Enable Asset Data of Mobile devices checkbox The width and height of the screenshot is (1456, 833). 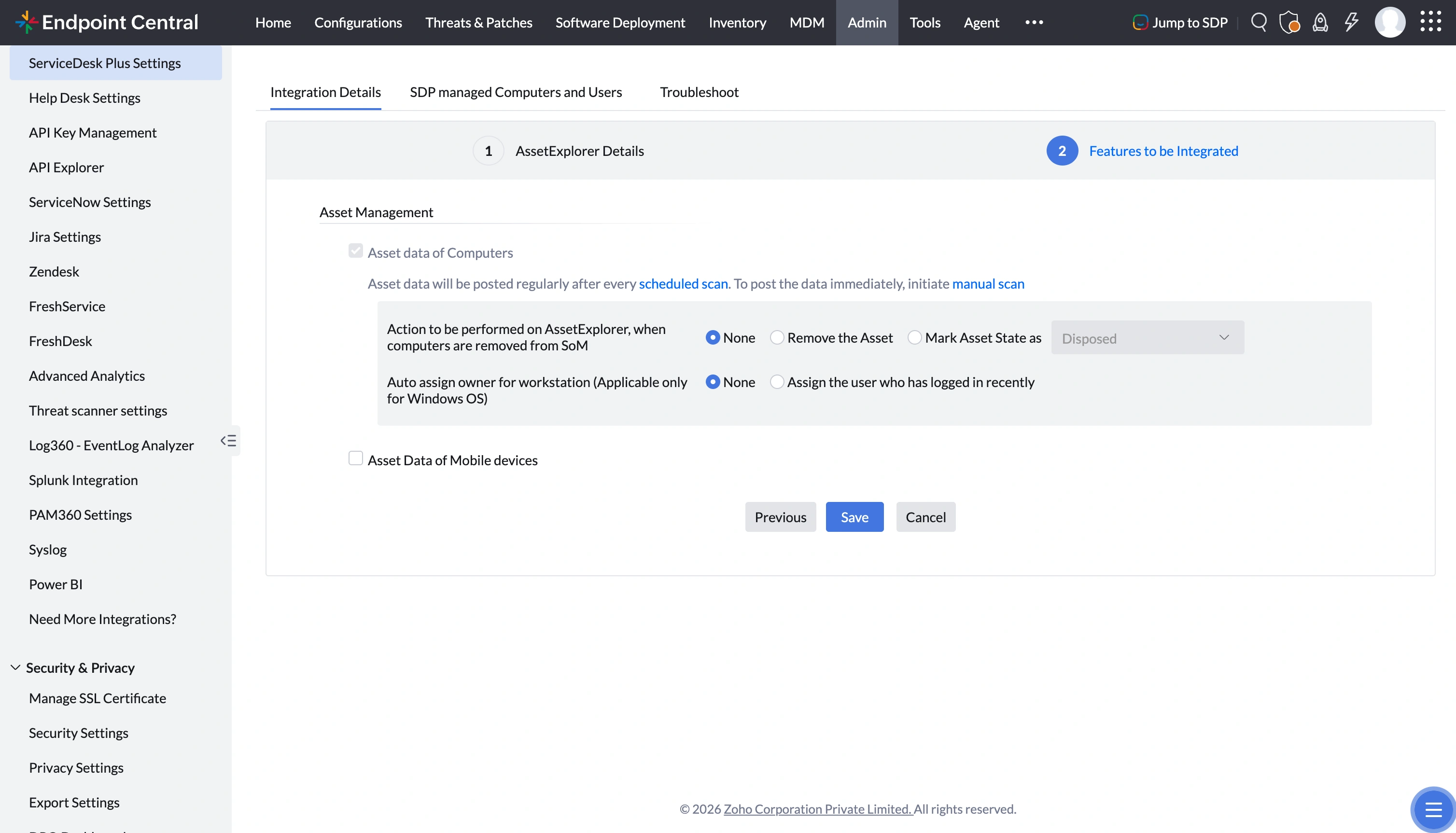pyautogui.click(x=356, y=458)
